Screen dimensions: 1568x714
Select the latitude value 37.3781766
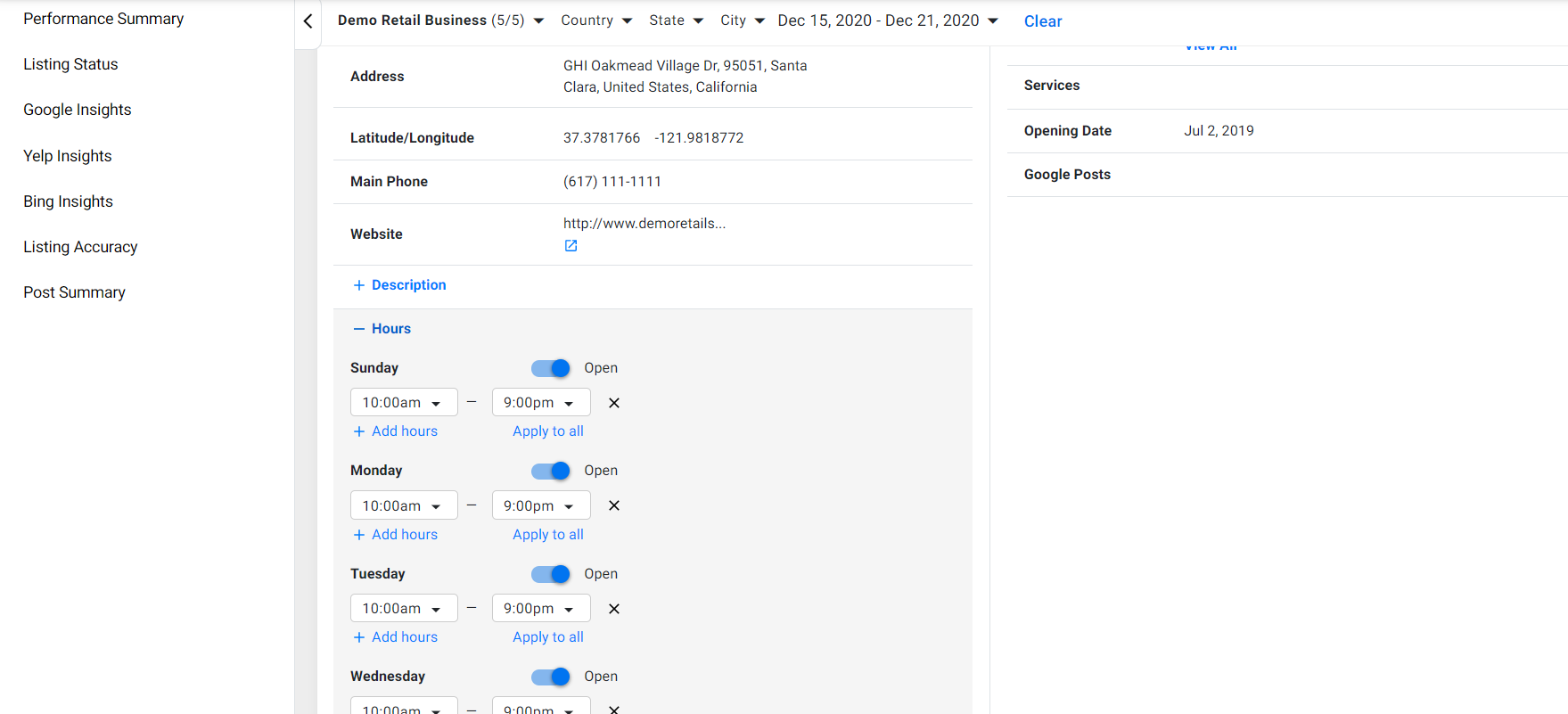click(x=602, y=138)
